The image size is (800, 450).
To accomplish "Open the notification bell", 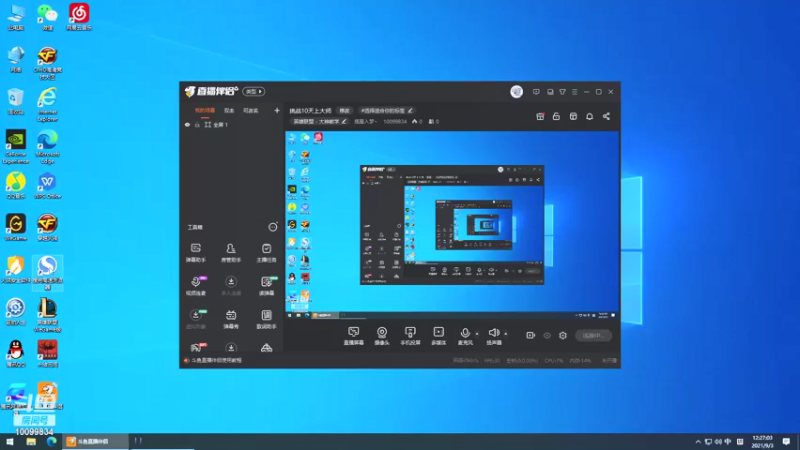I will pyautogui.click(x=589, y=116).
